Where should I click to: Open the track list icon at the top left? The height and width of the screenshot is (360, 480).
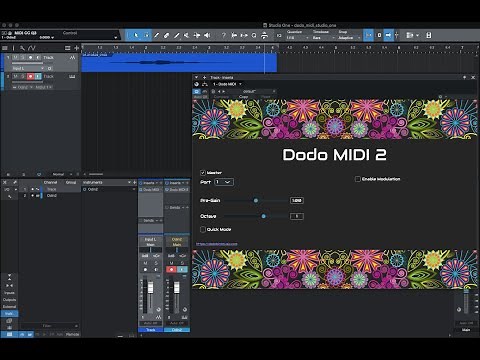(5, 48)
